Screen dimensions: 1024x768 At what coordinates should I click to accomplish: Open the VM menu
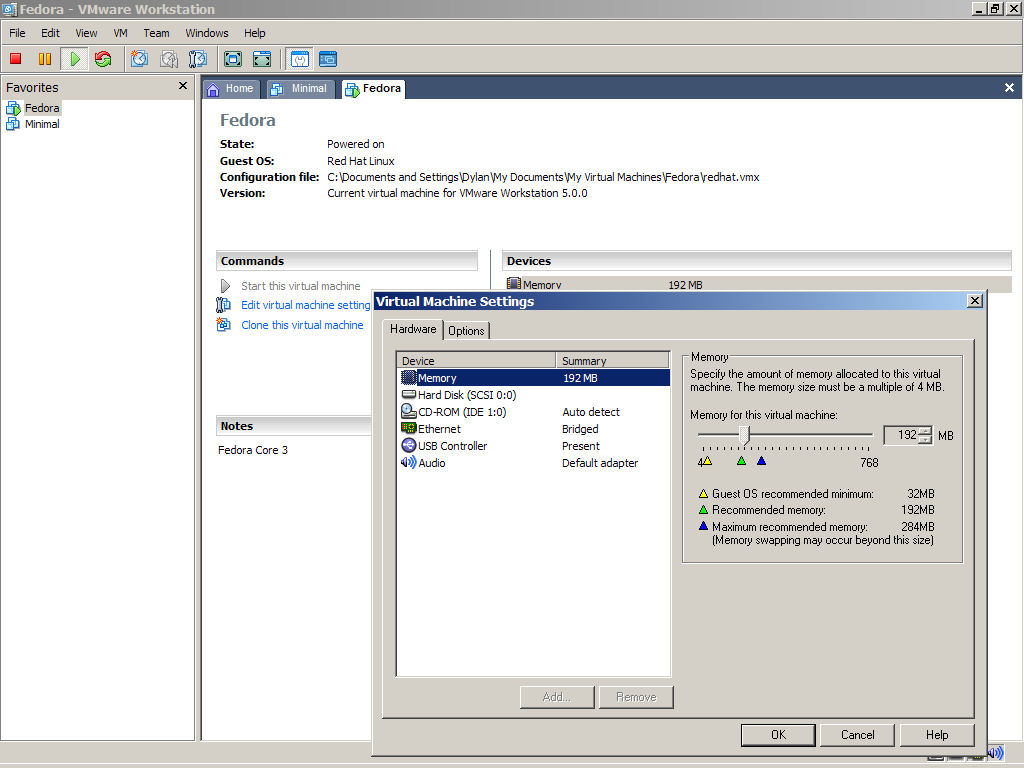(x=120, y=33)
